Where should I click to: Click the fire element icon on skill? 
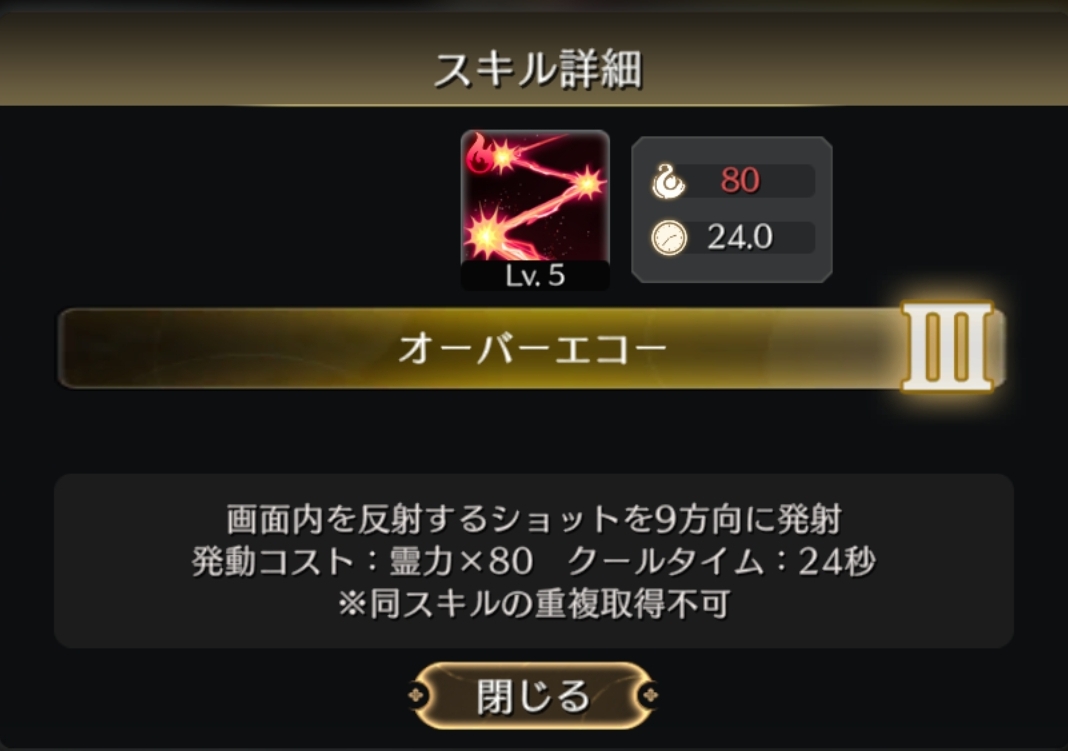pos(478,153)
